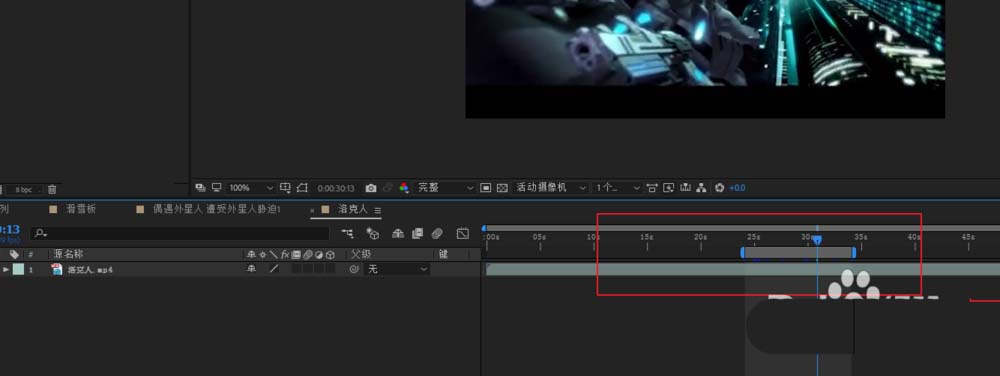Take a snapshot with the camera icon
Screen dimensions: 1000x376
371,188
